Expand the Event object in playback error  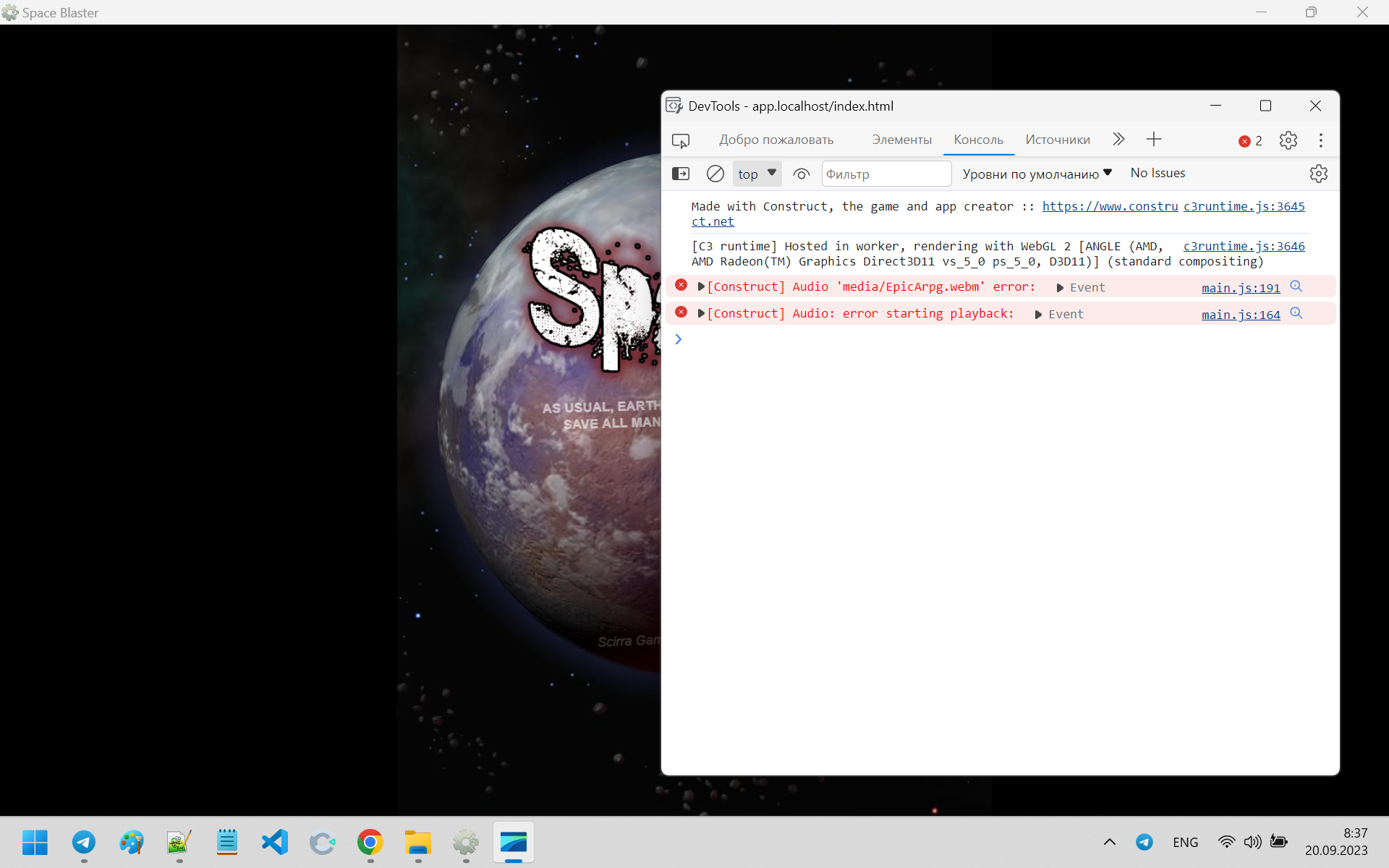point(1039,314)
